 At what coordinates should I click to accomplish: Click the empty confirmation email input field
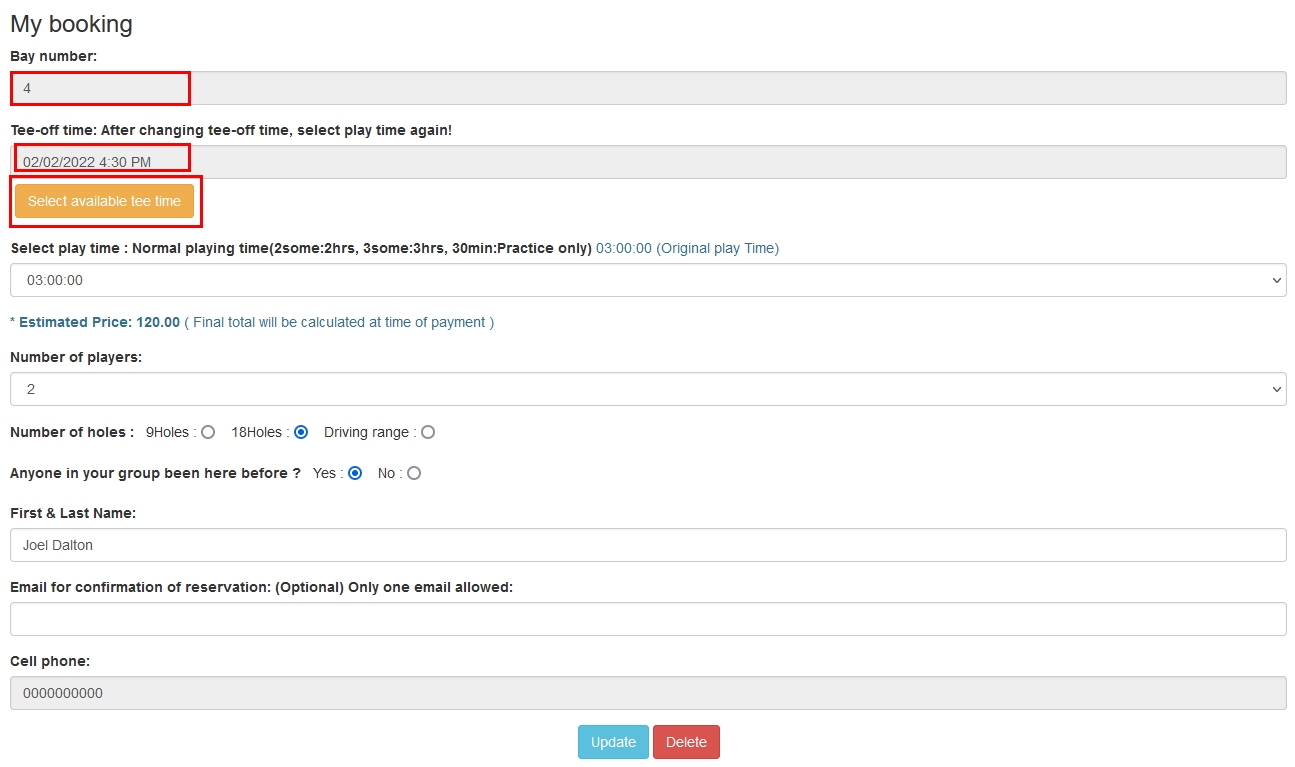(x=647, y=619)
